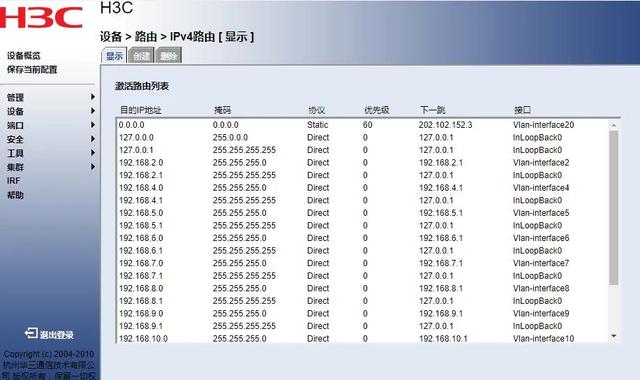The image size is (640, 380).
Task: Select destination 192.168.9.0
Action: point(141,313)
